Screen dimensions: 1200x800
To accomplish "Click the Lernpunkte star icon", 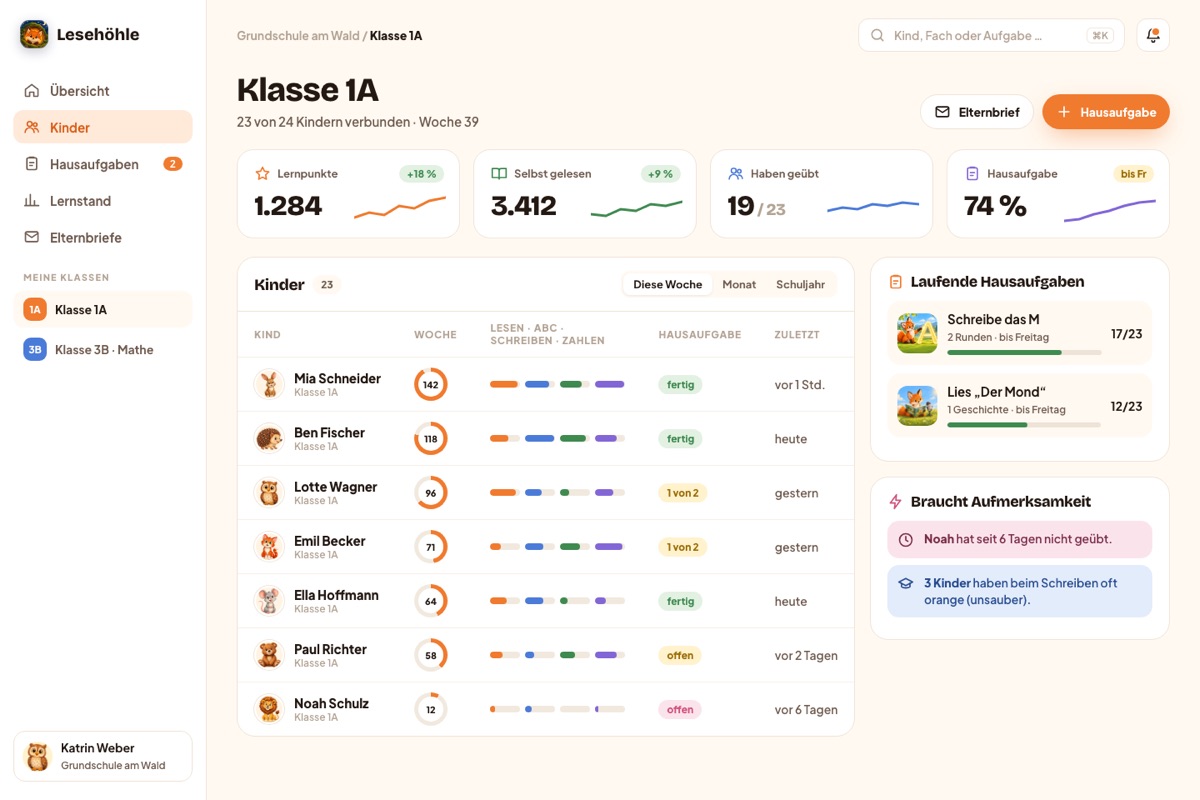I will pos(262,173).
